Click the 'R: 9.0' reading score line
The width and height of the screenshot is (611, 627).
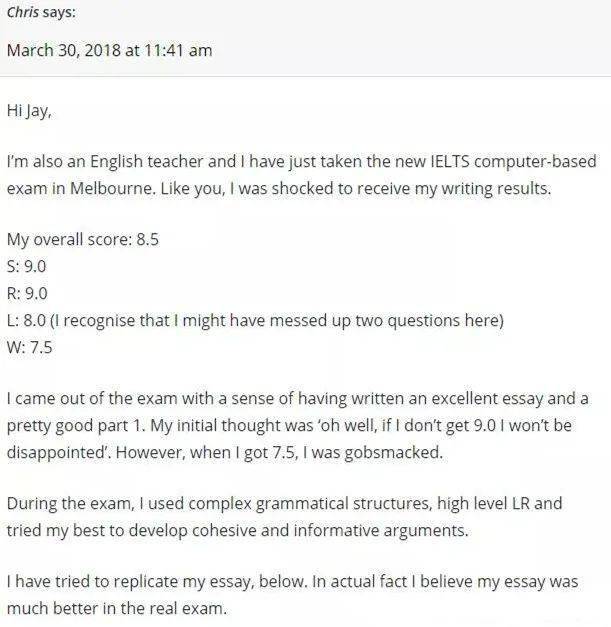[x=27, y=293]
